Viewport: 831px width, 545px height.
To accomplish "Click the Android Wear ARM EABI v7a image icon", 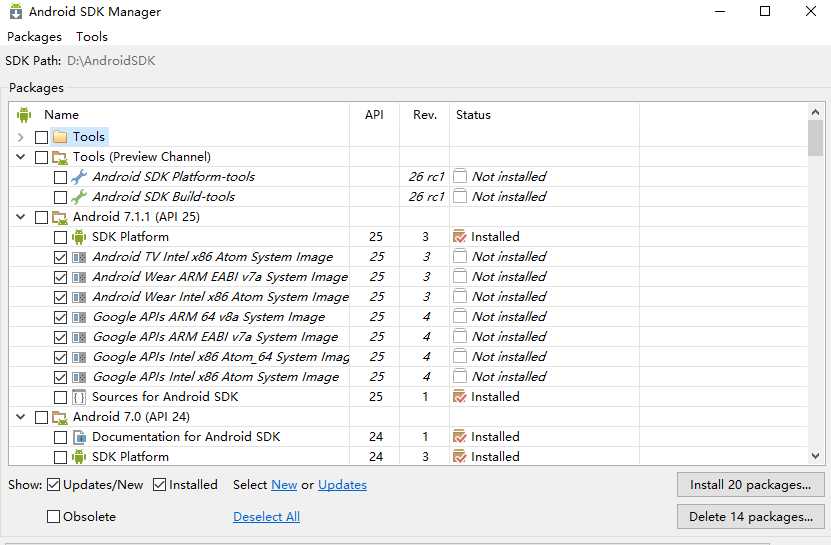I will [x=79, y=277].
